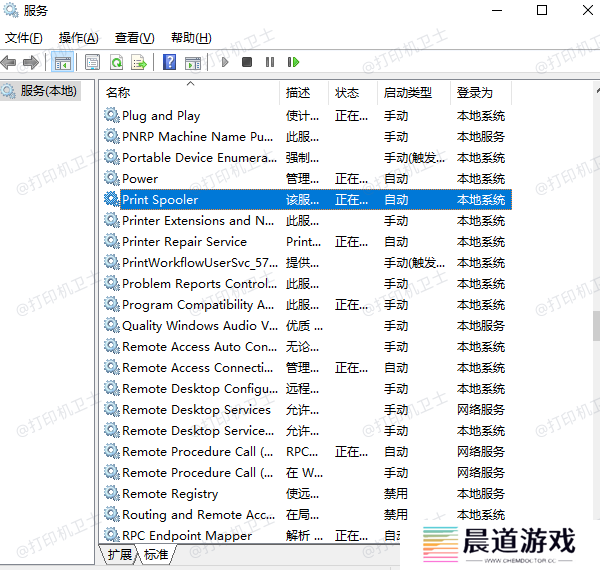Switch to the 扩展 tab
Image resolution: width=600 pixels, height=570 pixels.
point(119,554)
